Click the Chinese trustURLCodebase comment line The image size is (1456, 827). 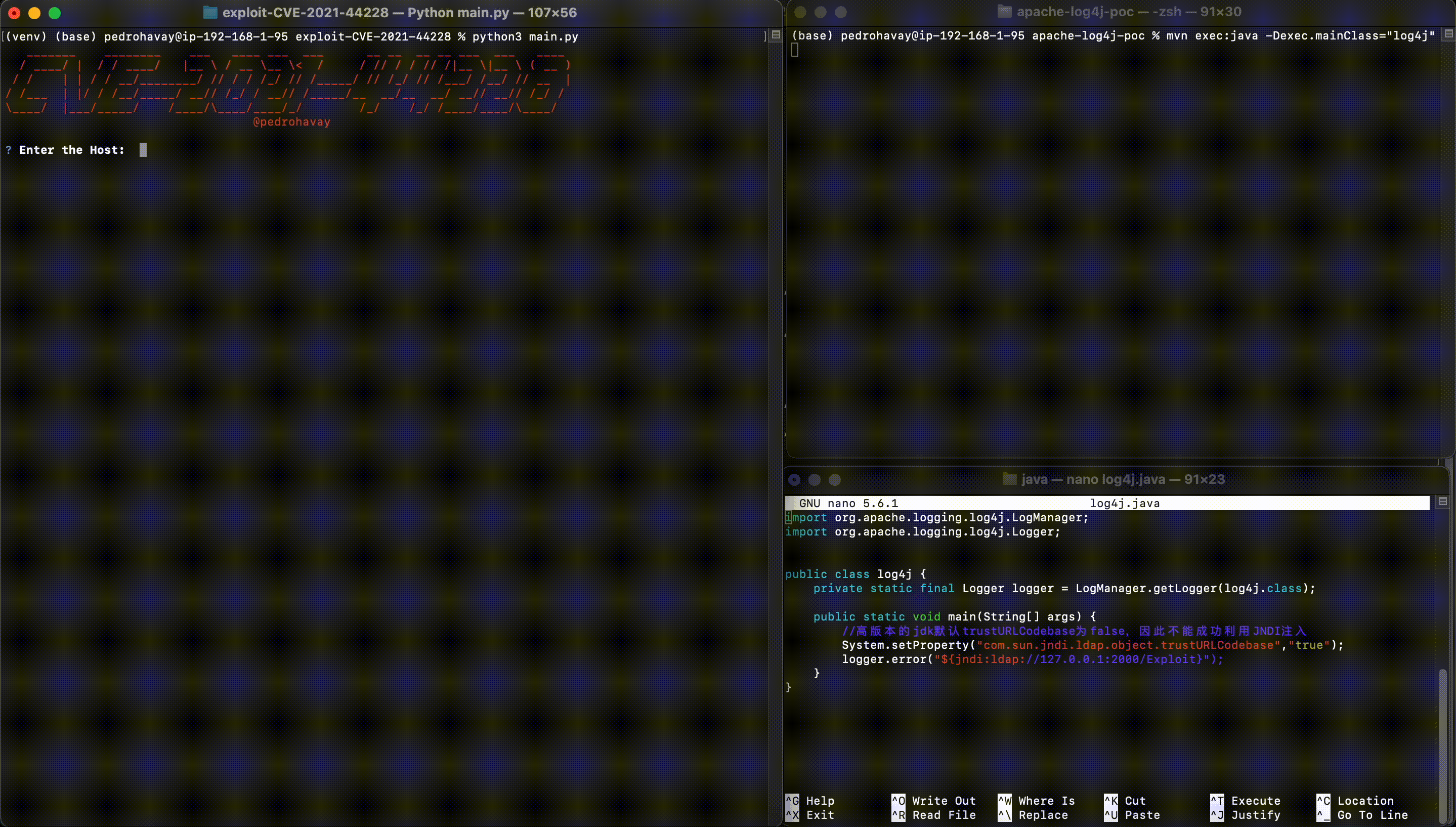click(x=1074, y=631)
